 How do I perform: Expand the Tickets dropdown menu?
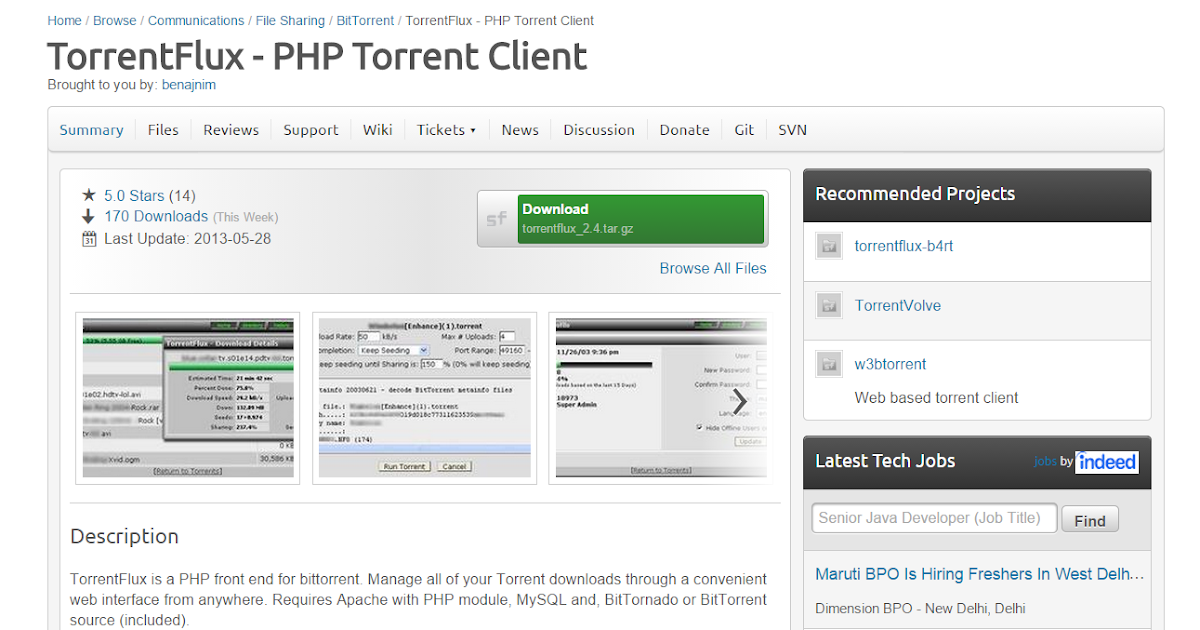[x=446, y=130]
